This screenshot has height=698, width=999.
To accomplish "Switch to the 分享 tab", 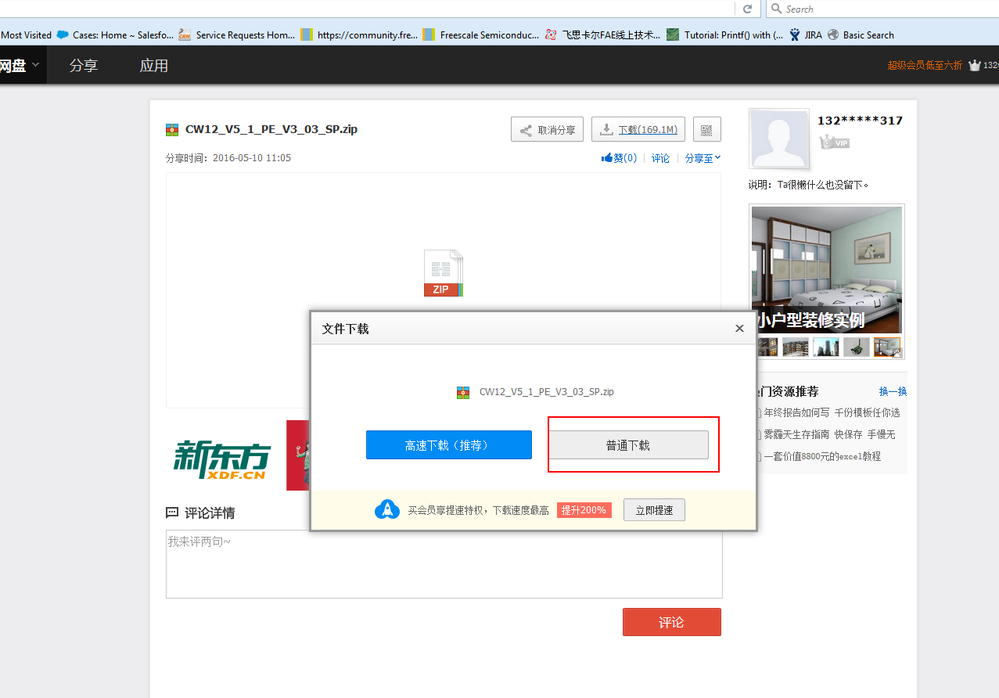I will 83,65.
